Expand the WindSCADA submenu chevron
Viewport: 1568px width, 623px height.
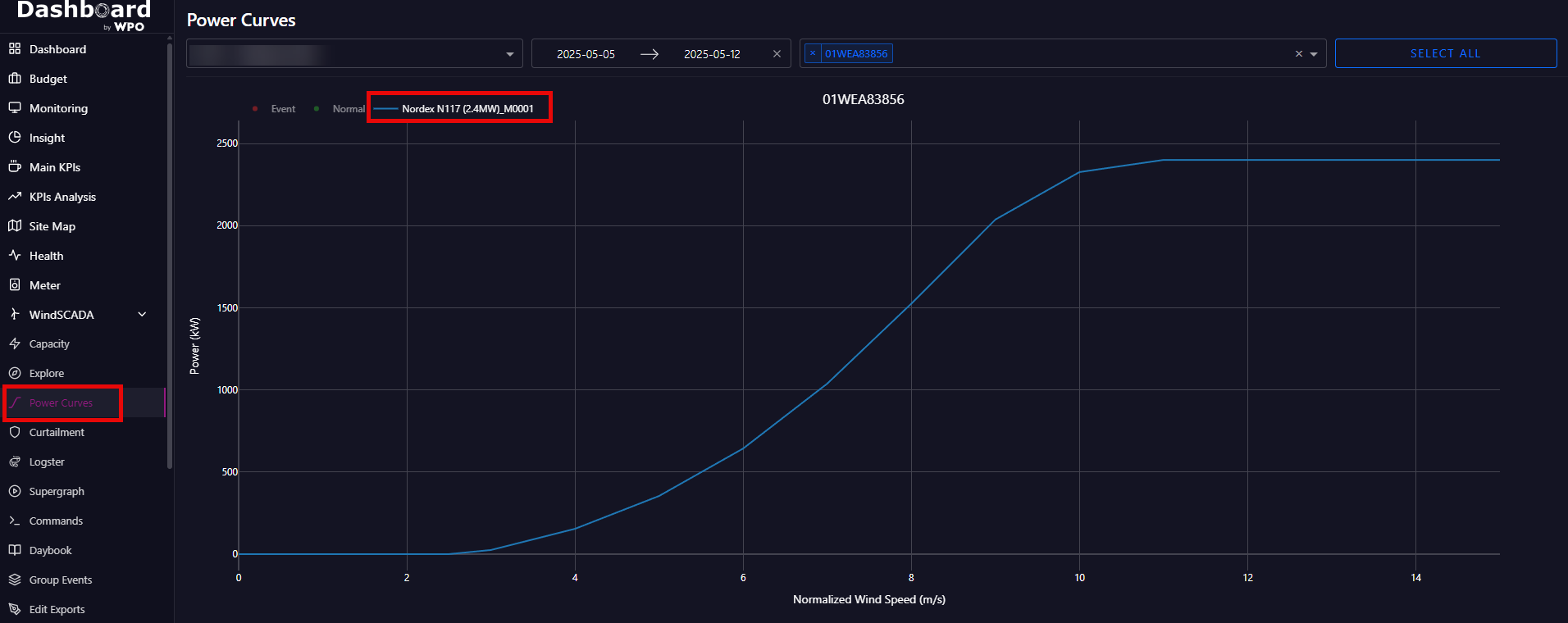click(142, 315)
